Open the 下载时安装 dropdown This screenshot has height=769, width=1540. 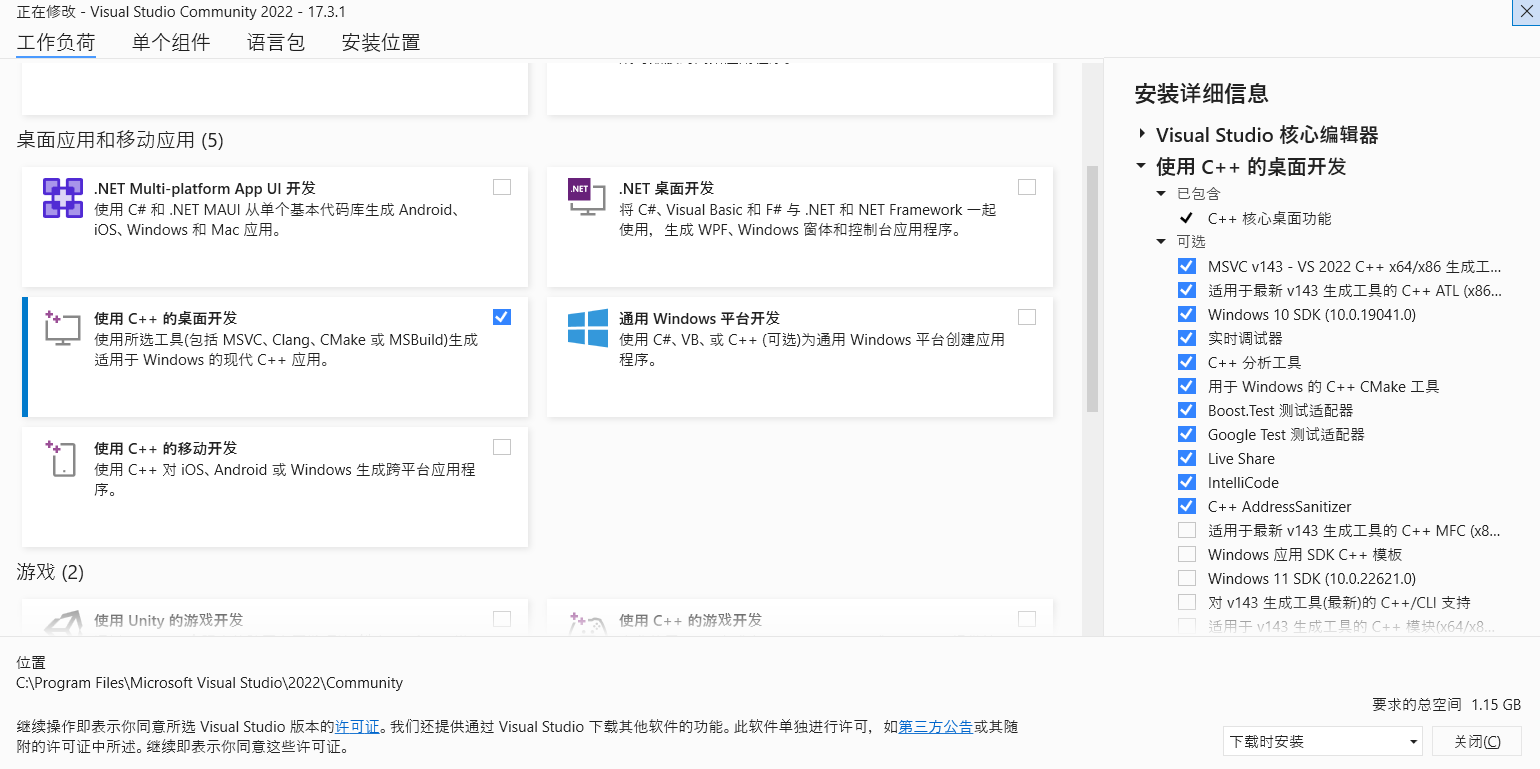click(1323, 742)
